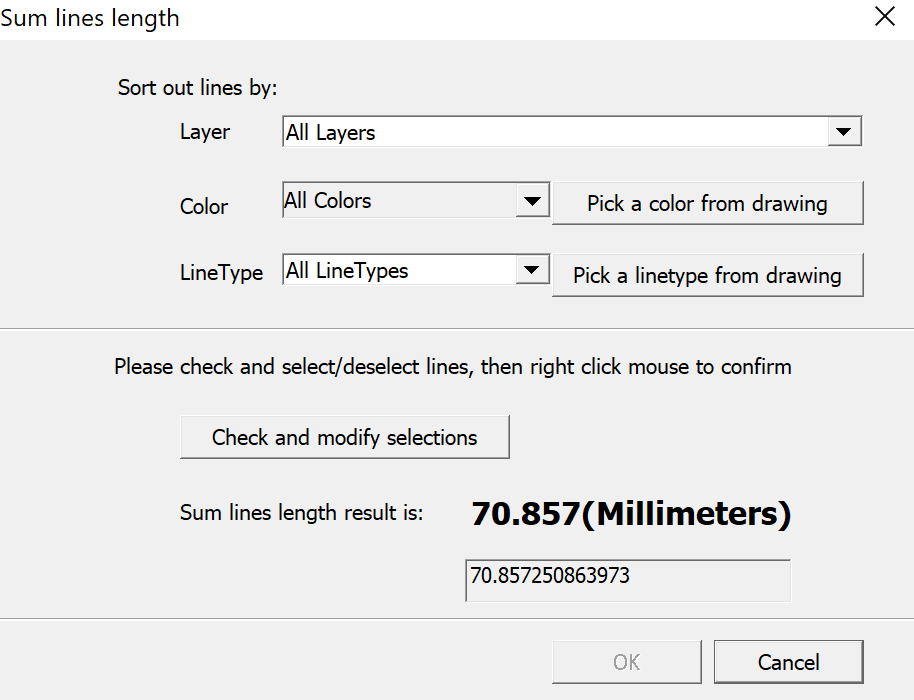Viewport: 914px width, 700px height.
Task: Click the bold 70.857(Millimeters) result text
Action: click(x=631, y=514)
